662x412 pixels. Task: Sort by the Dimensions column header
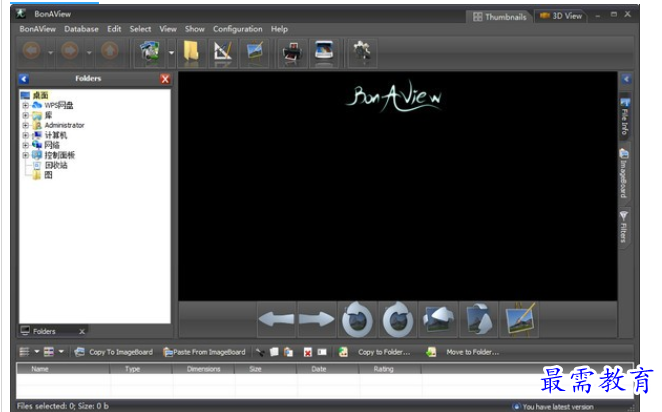tap(203, 369)
